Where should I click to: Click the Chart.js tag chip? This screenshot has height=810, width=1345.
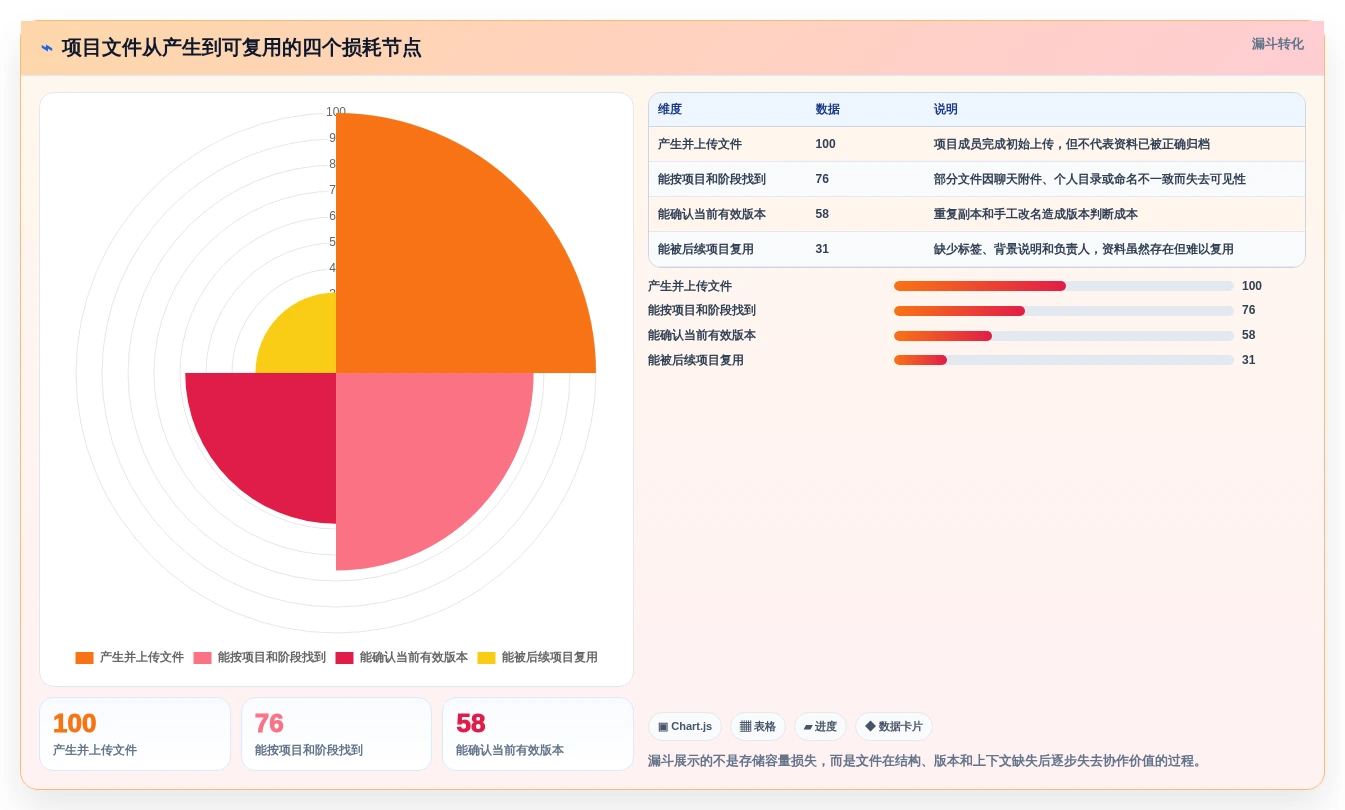point(685,727)
